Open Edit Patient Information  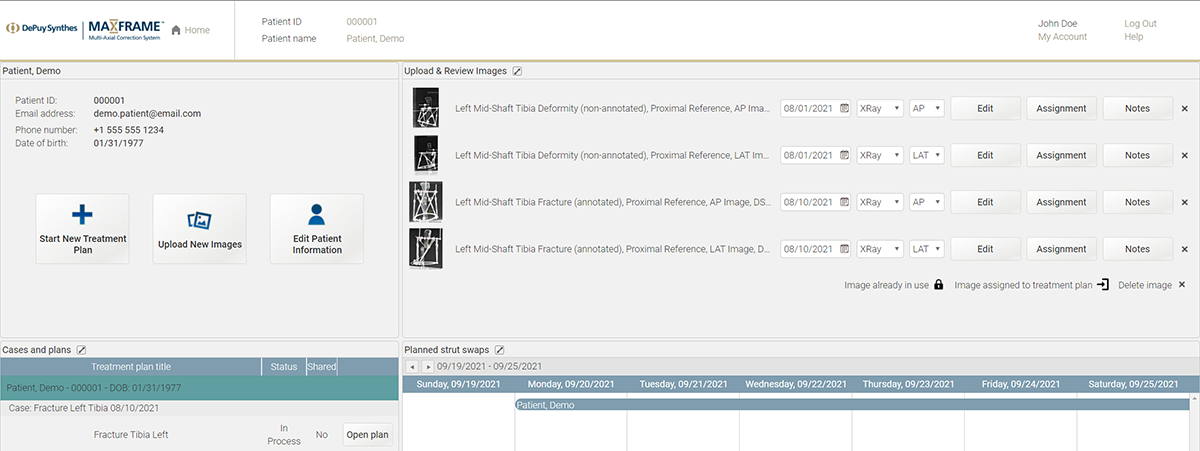317,229
